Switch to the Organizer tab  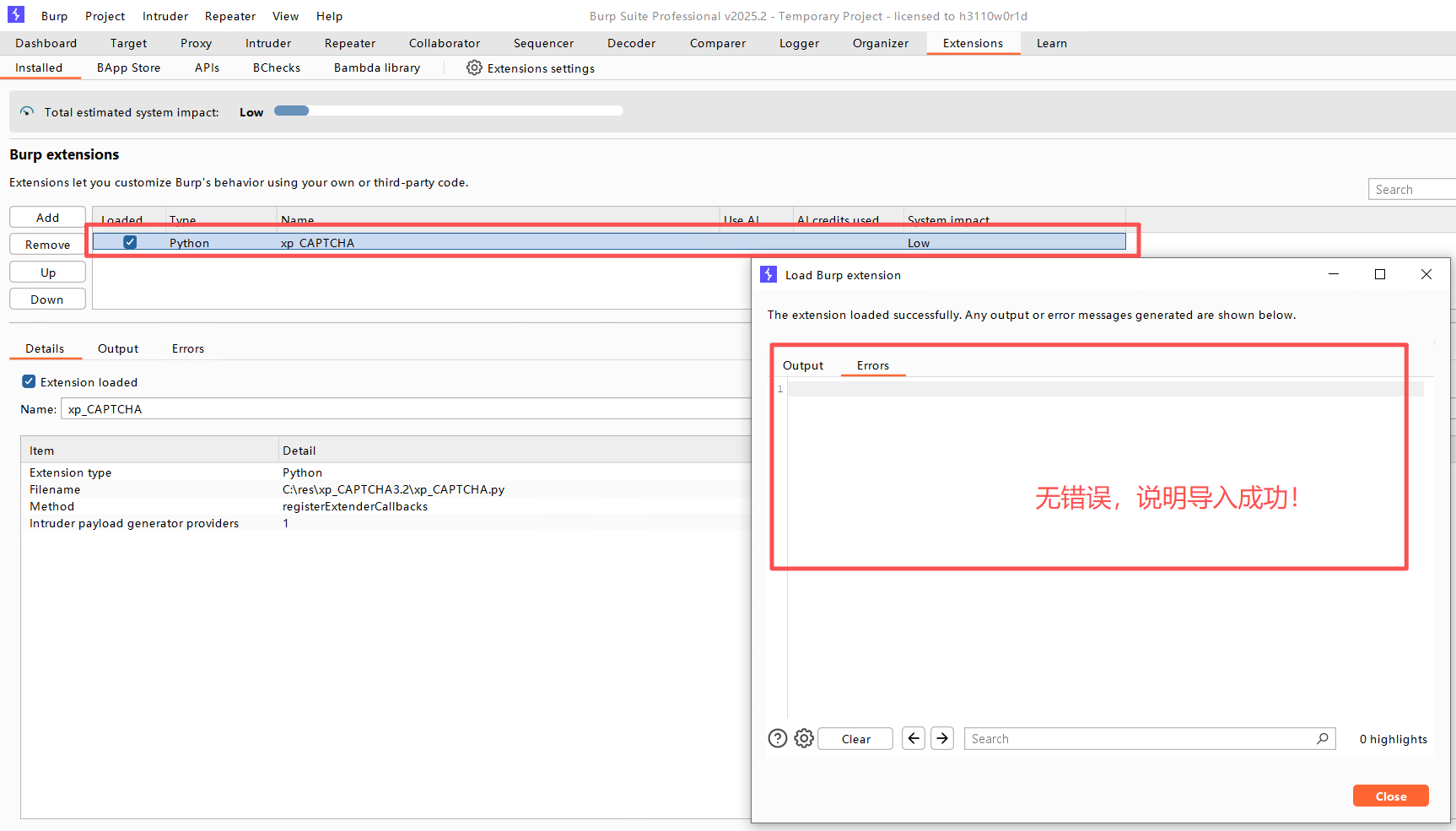tap(881, 43)
